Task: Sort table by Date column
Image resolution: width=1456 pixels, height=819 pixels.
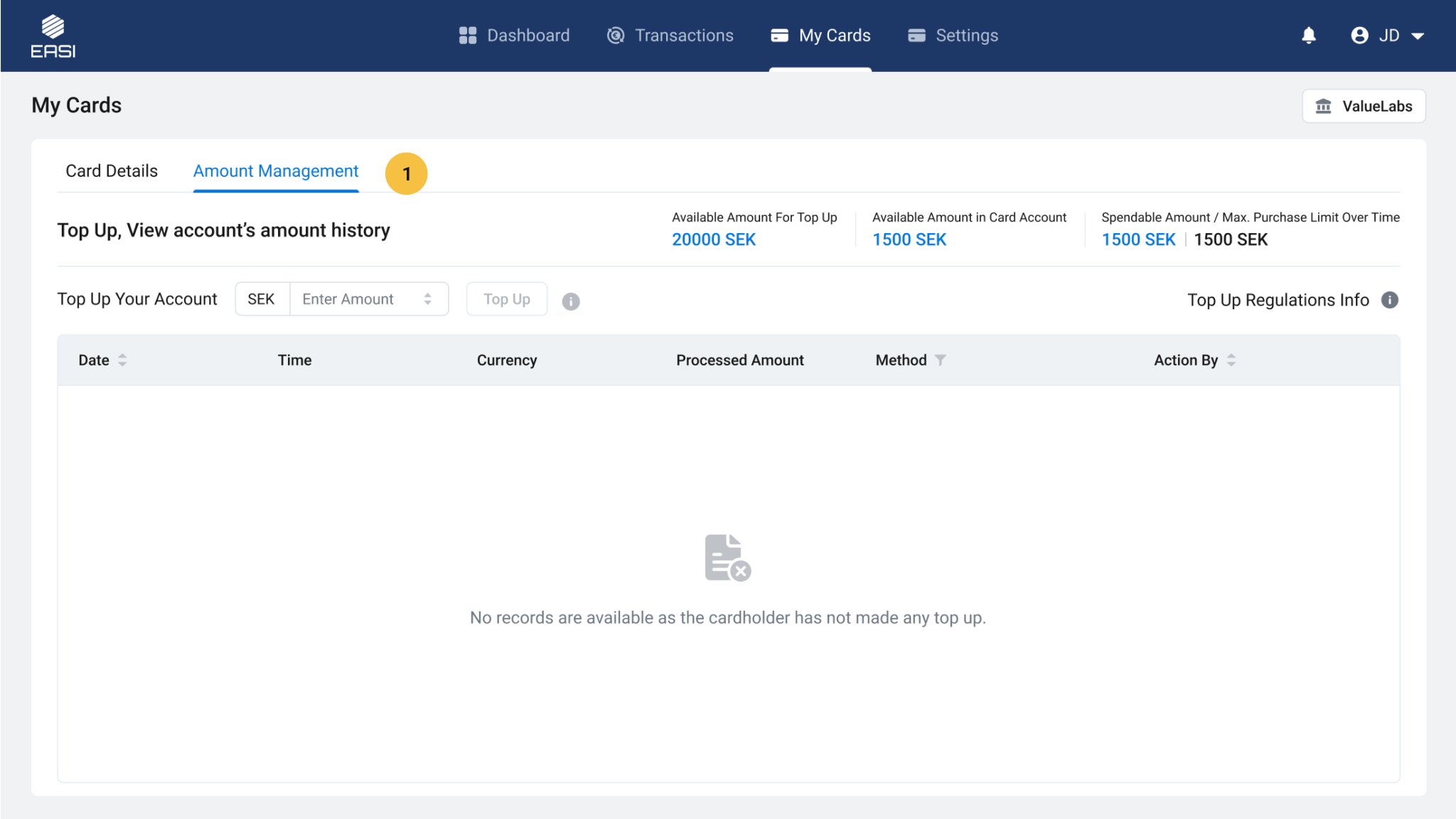Action: (x=122, y=360)
